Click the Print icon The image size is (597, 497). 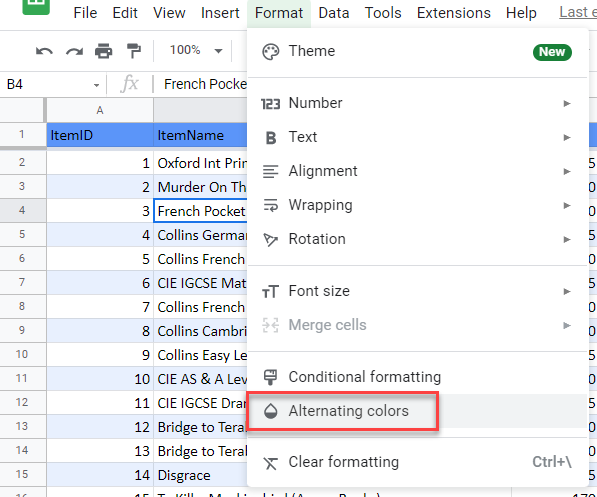(x=104, y=51)
